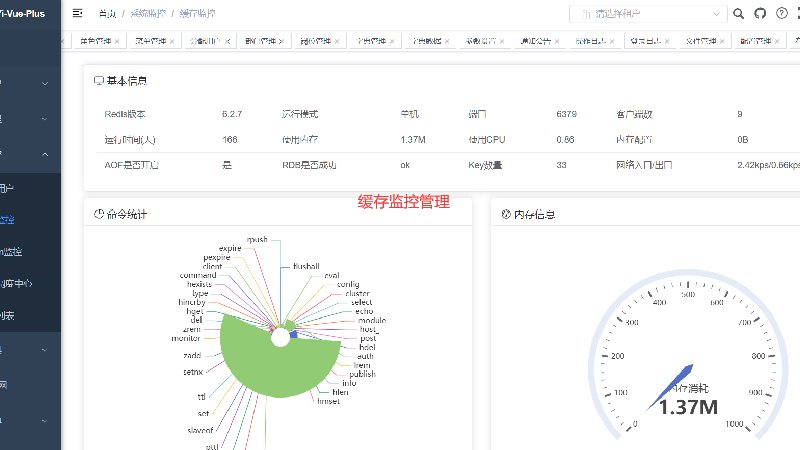Switch to the 菜单管理 tab
Viewport: 800px width, 450px height.
pyautogui.click(x=151, y=41)
